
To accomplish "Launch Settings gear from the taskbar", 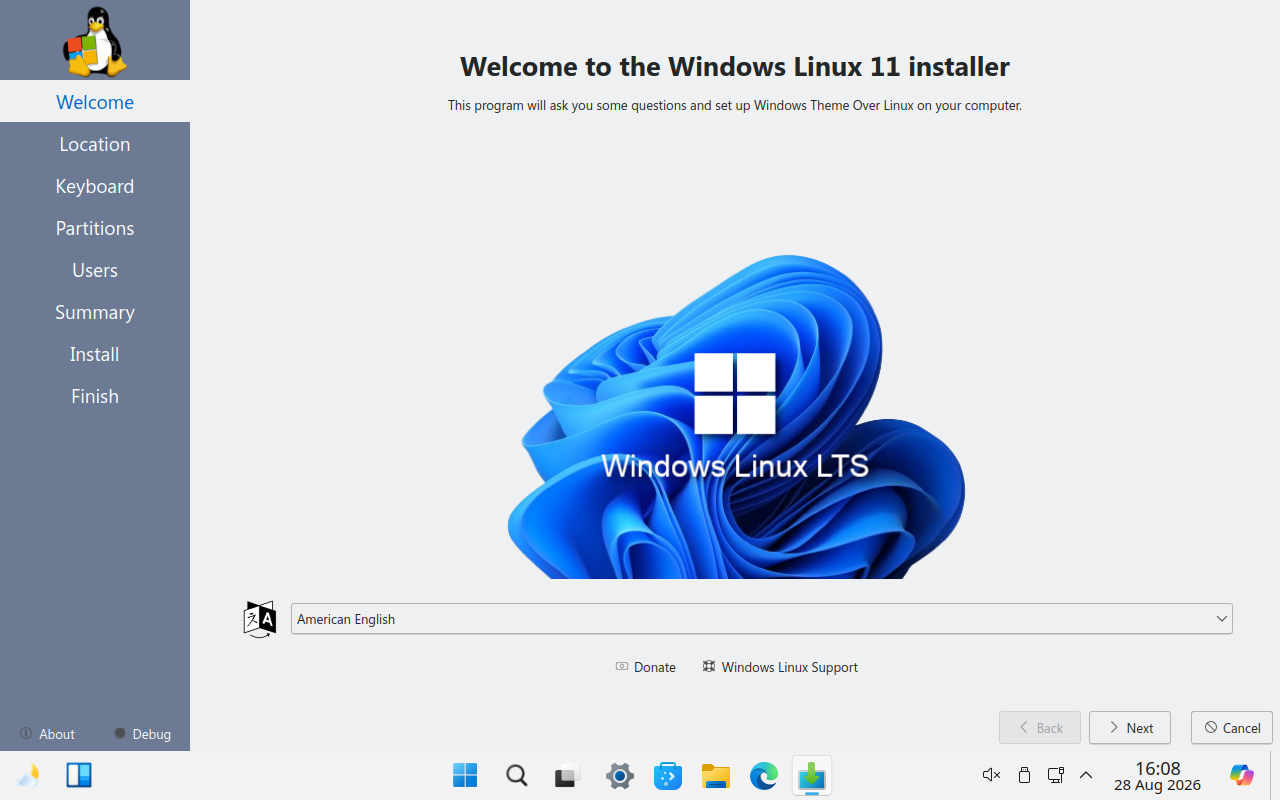I will pyautogui.click(x=620, y=775).
